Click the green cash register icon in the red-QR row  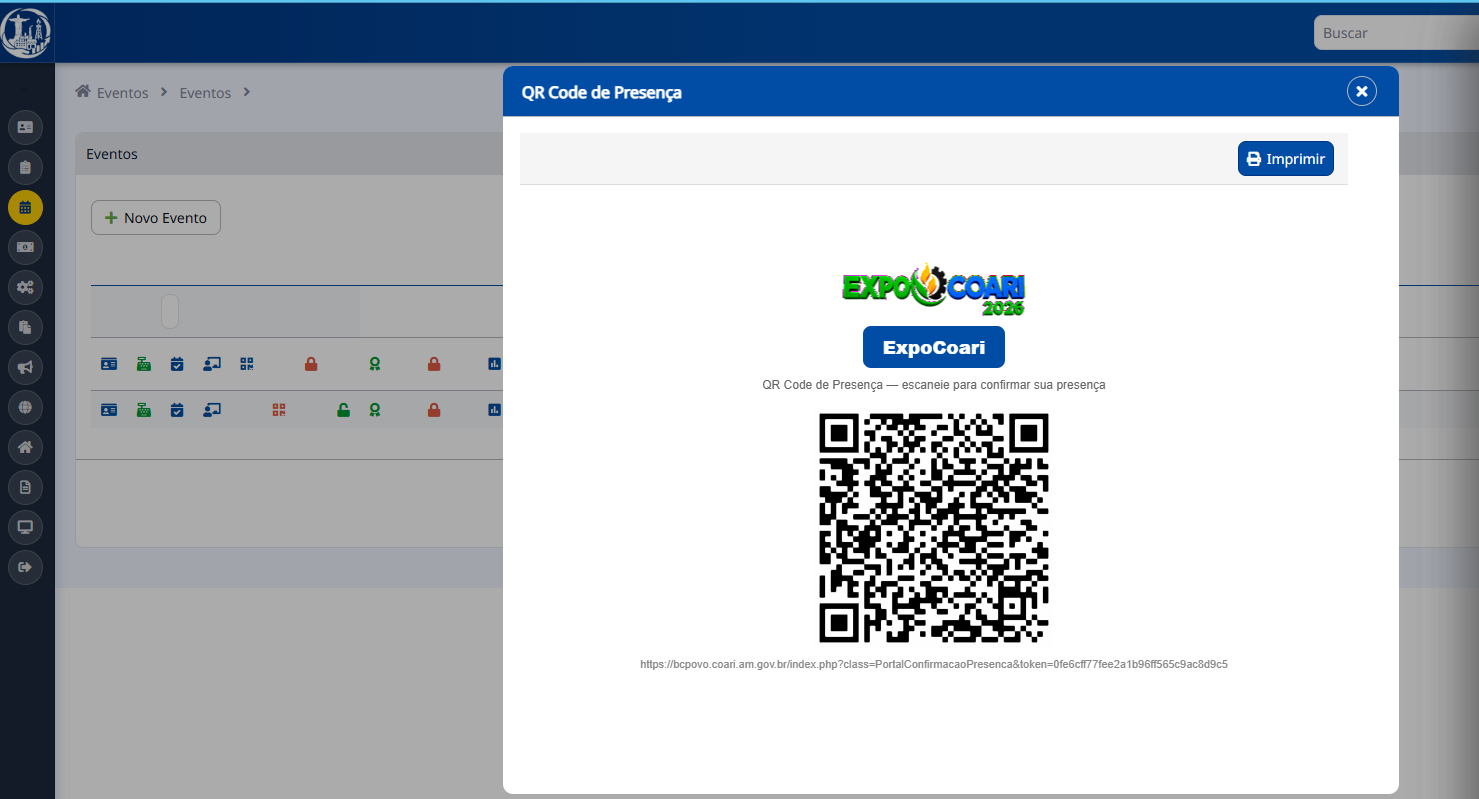(x=144, y=409)
